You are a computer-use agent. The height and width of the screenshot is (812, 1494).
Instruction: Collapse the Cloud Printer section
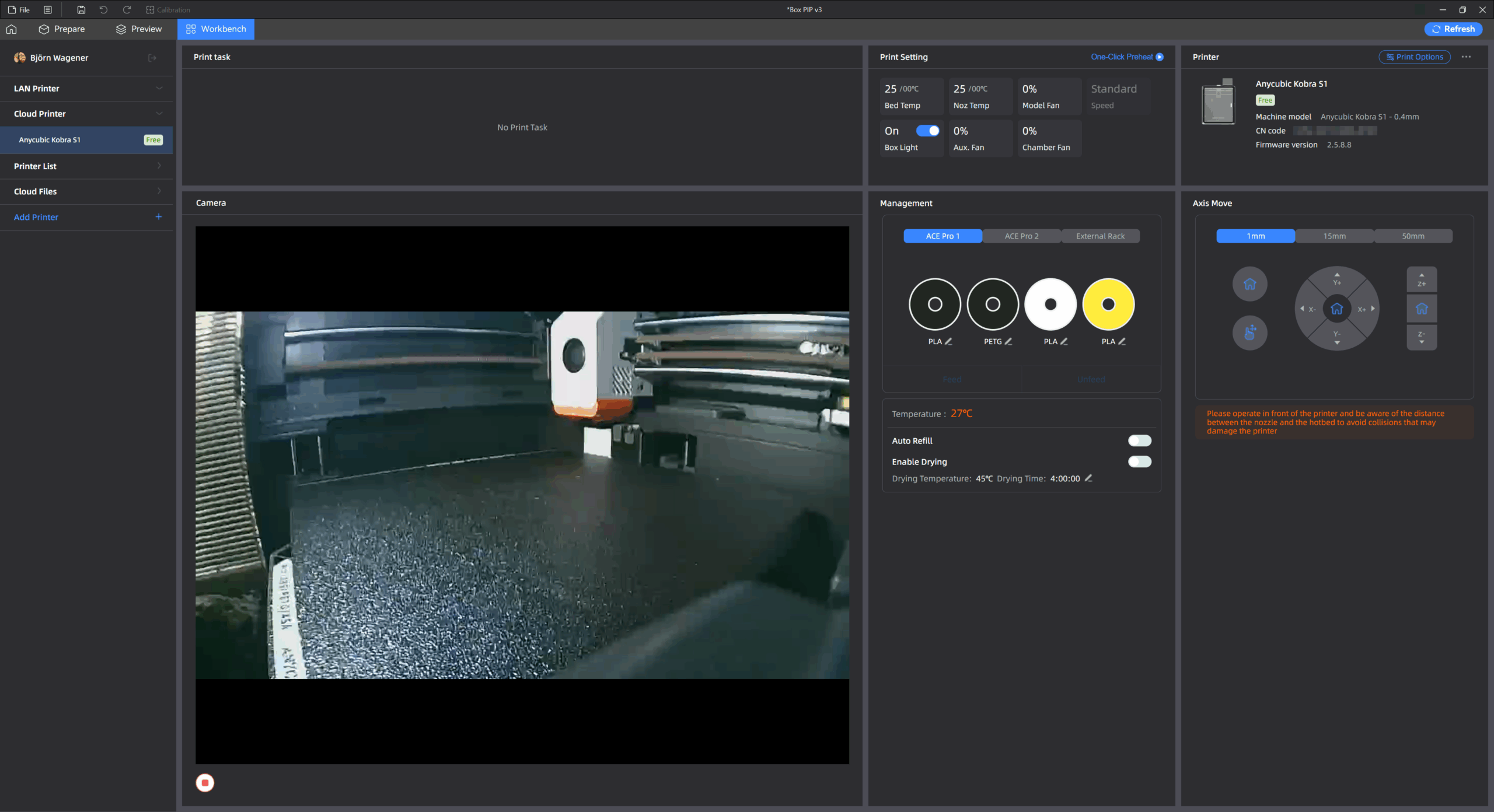point(159,114)
